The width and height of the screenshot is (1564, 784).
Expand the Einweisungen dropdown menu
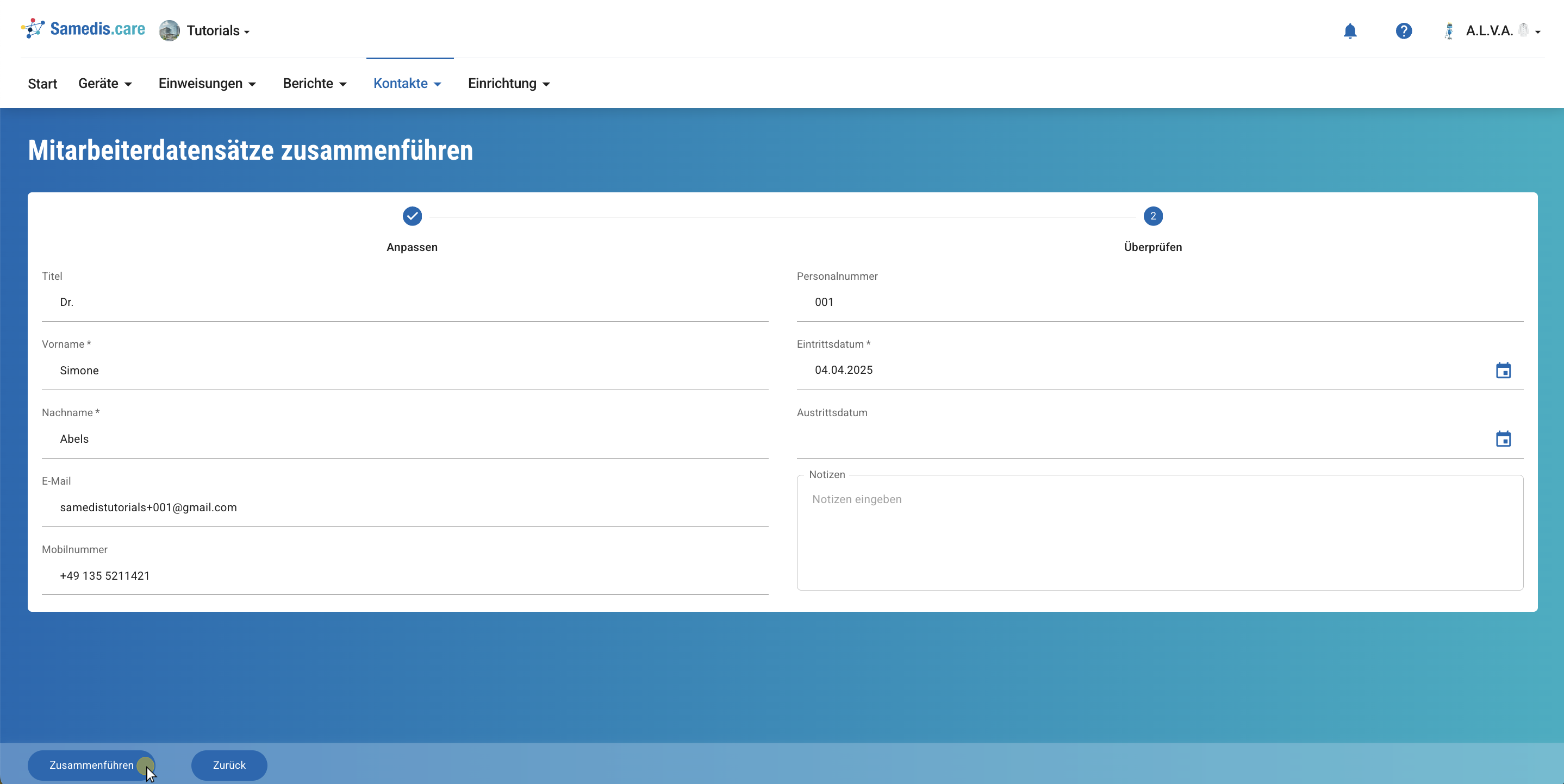[207, 84]
